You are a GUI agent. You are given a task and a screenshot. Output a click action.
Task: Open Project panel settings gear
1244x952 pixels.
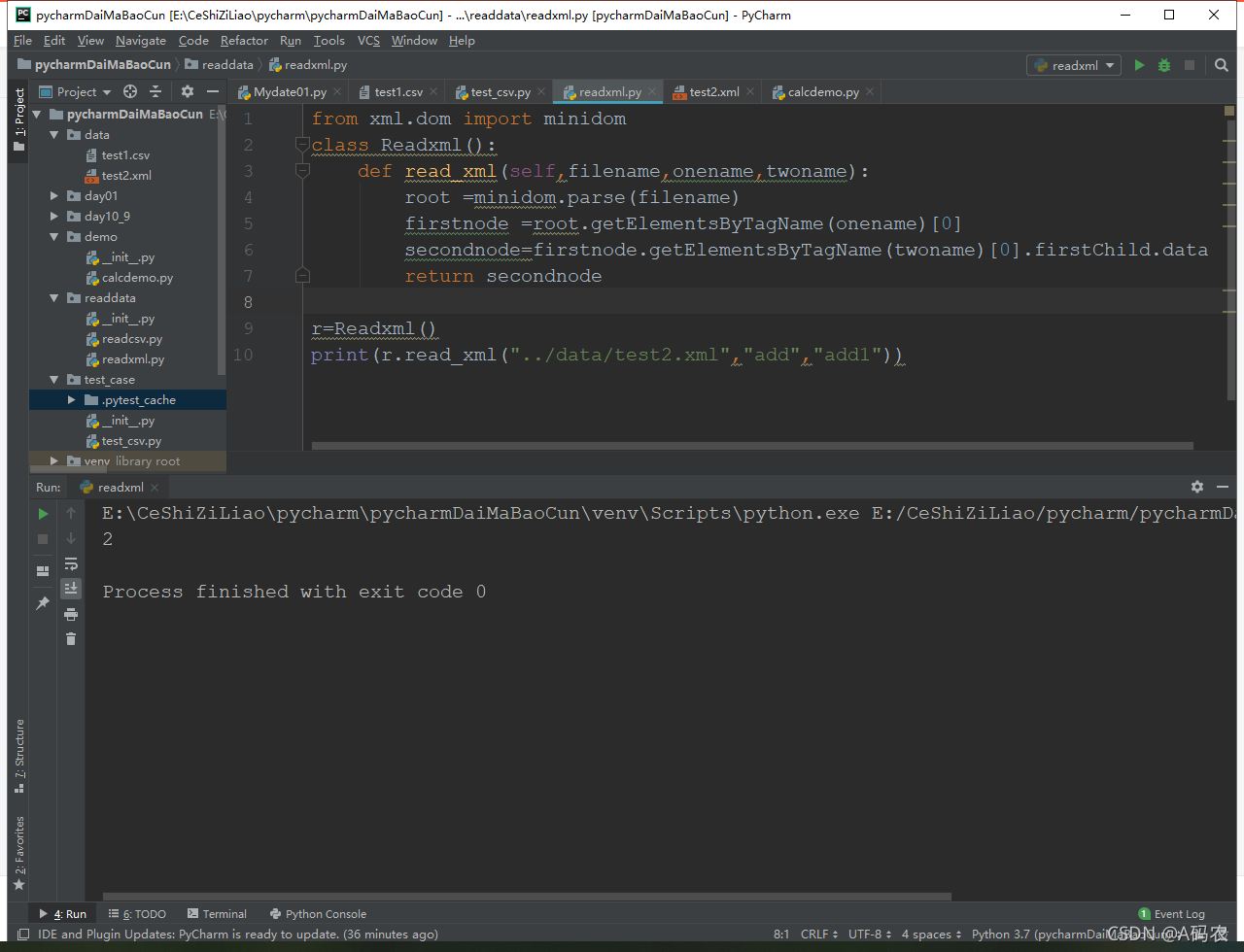pyautogui.click(x=188, y=91)
